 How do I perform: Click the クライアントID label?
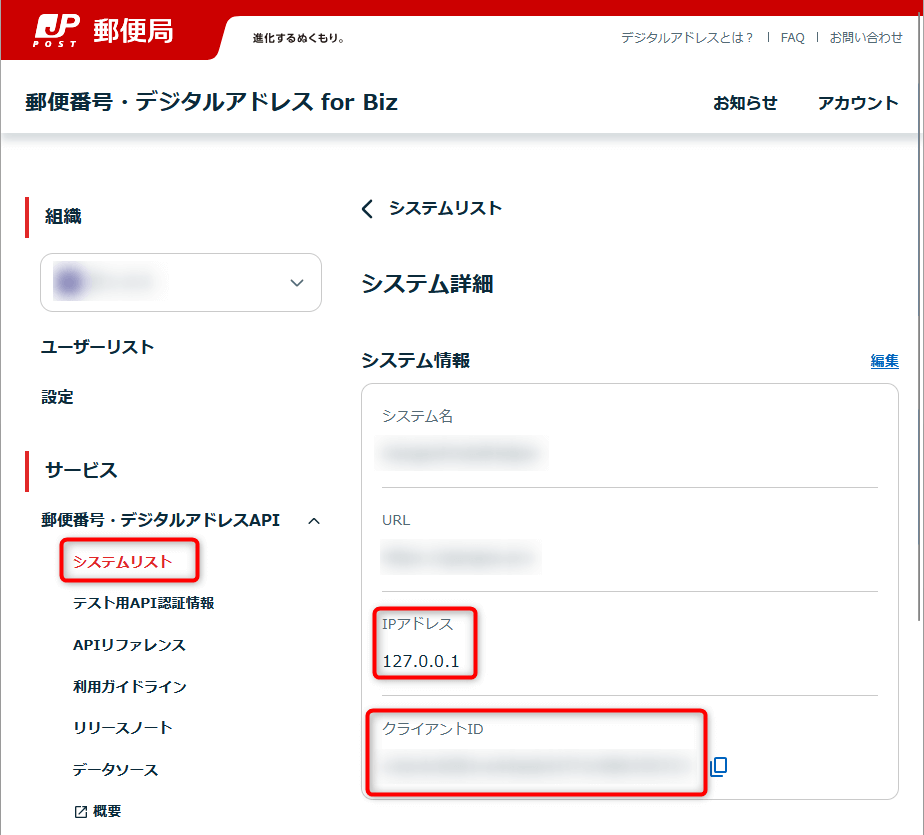433,730
